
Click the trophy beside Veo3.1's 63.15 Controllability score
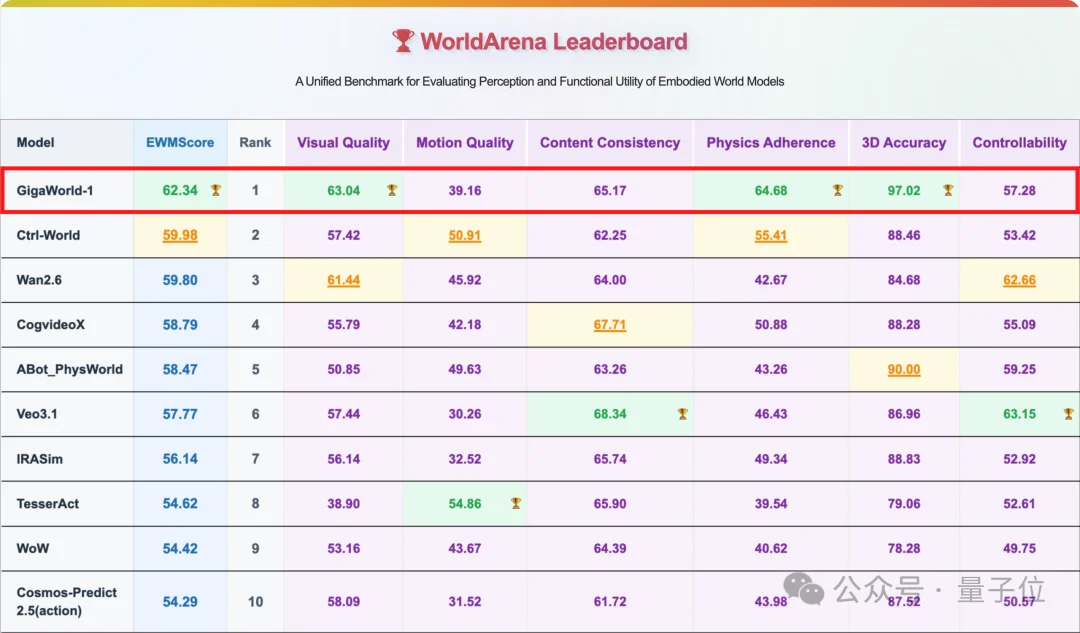(x=1068, y=414)
